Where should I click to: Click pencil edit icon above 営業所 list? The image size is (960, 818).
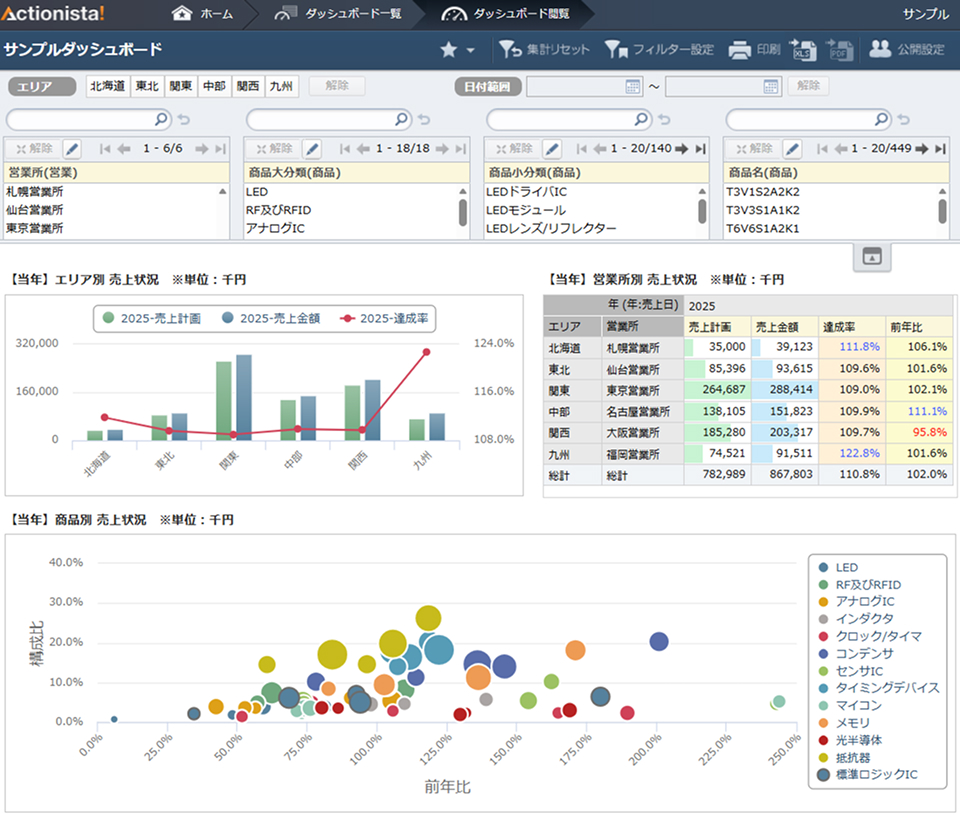pos(72,149)
